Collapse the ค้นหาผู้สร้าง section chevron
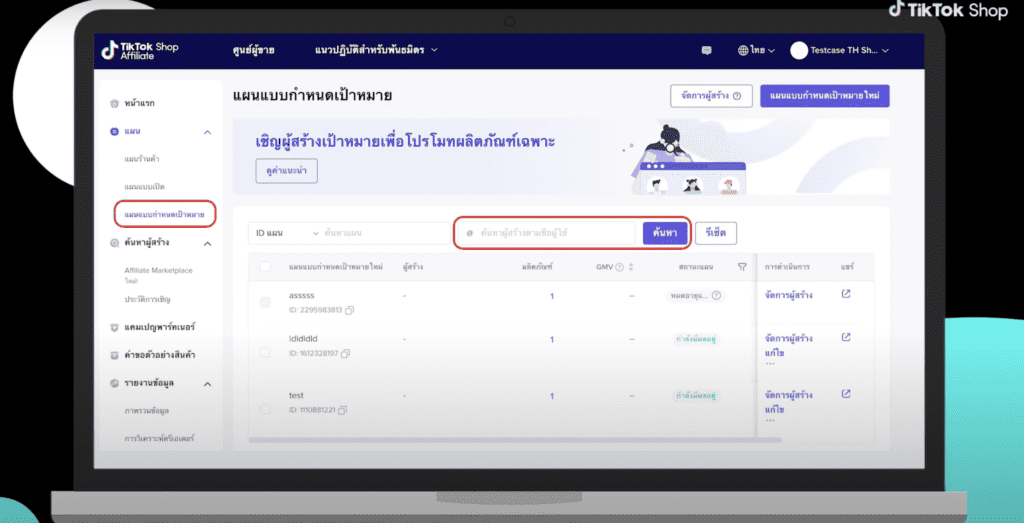 208,244
